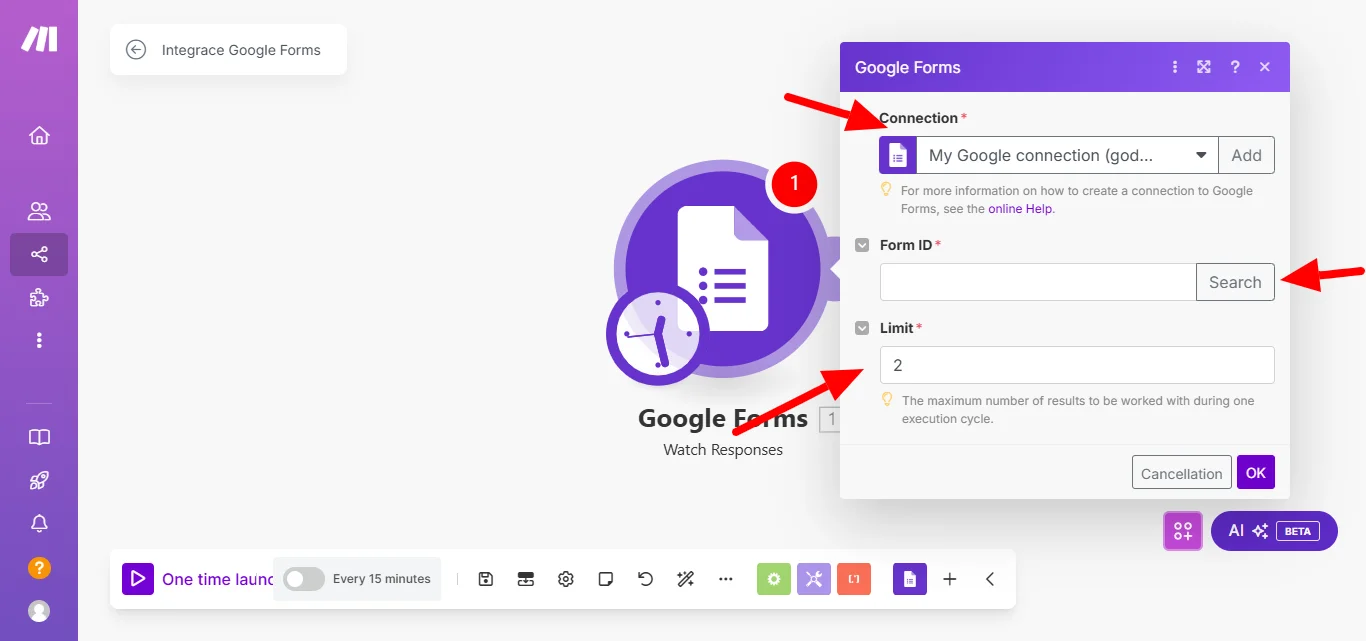Click inside the Limit input field

(x=1077, y=364)
